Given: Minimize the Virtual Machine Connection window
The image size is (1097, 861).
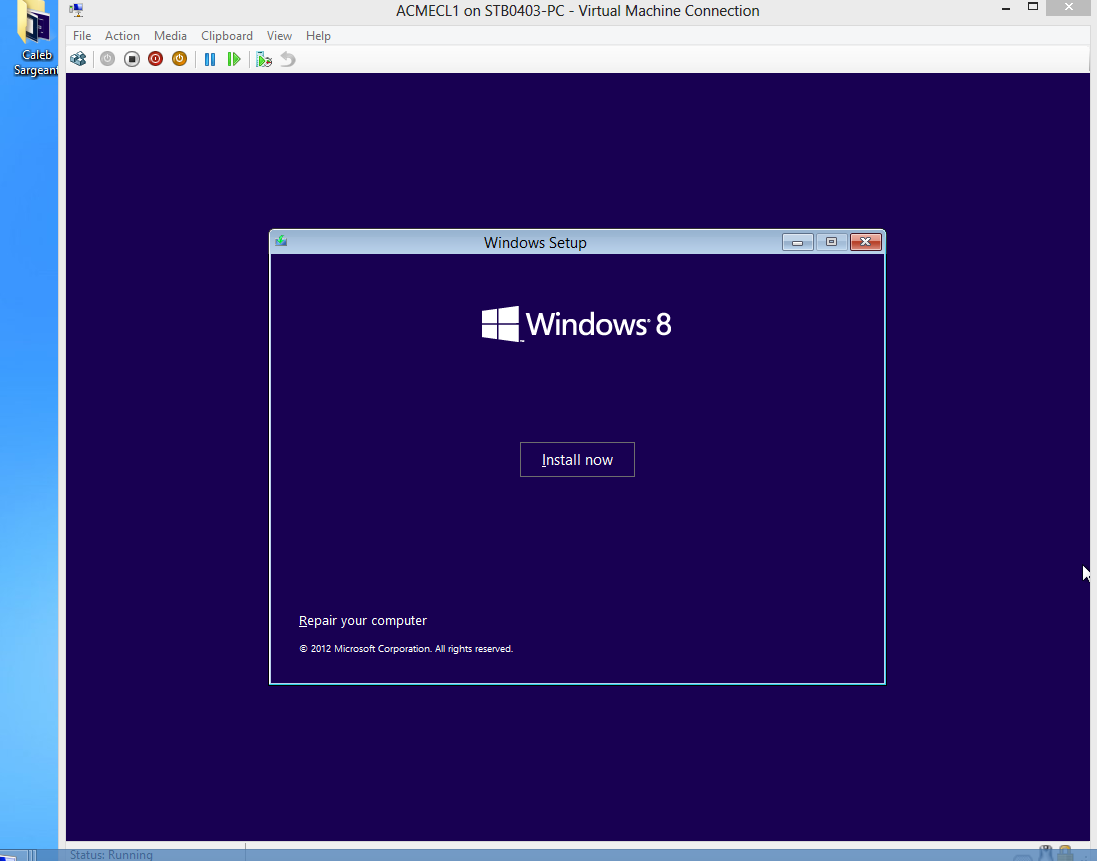Looking at the screenshot, I should point(1006,8).
